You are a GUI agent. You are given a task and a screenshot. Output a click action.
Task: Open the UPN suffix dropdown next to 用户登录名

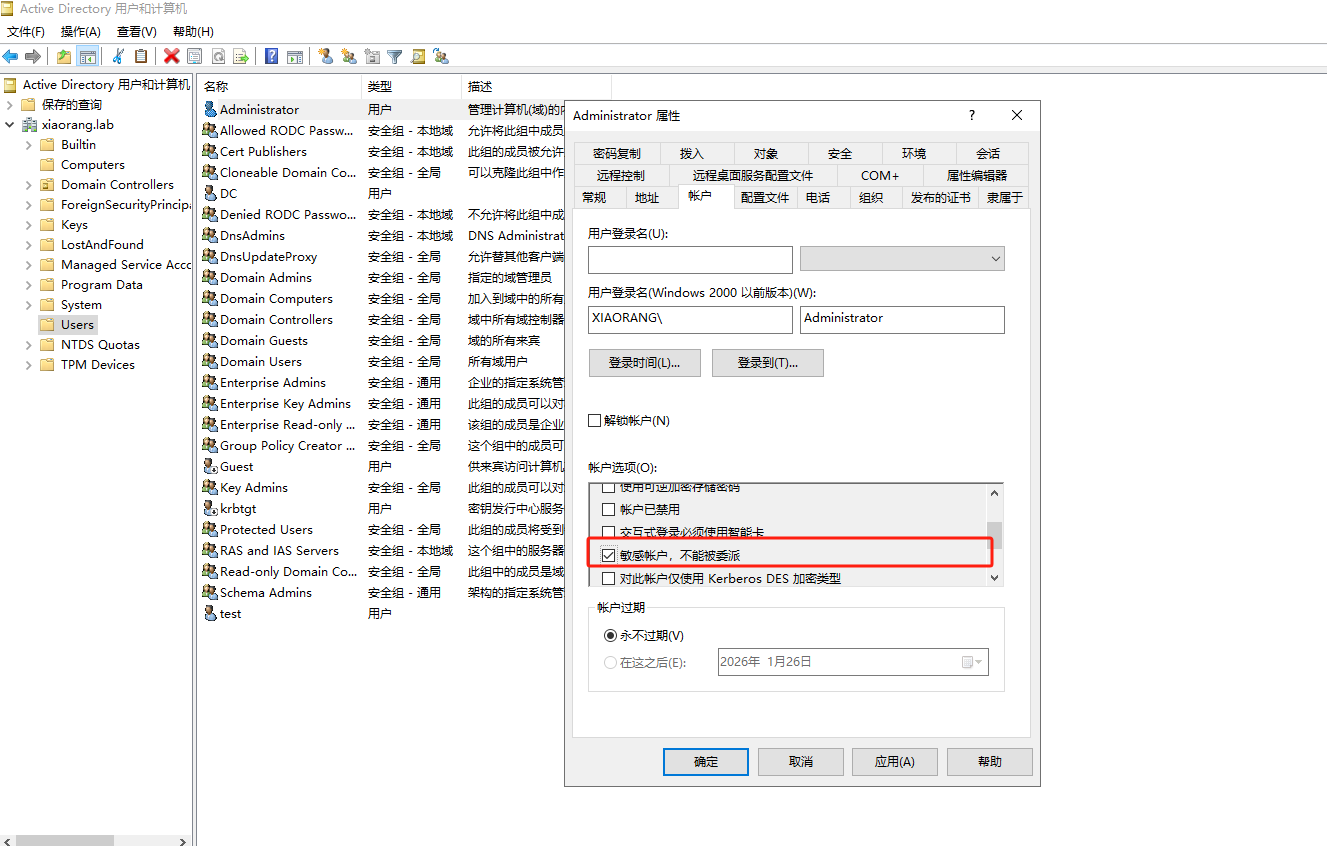pyautogui.click(x=902, y=259)
